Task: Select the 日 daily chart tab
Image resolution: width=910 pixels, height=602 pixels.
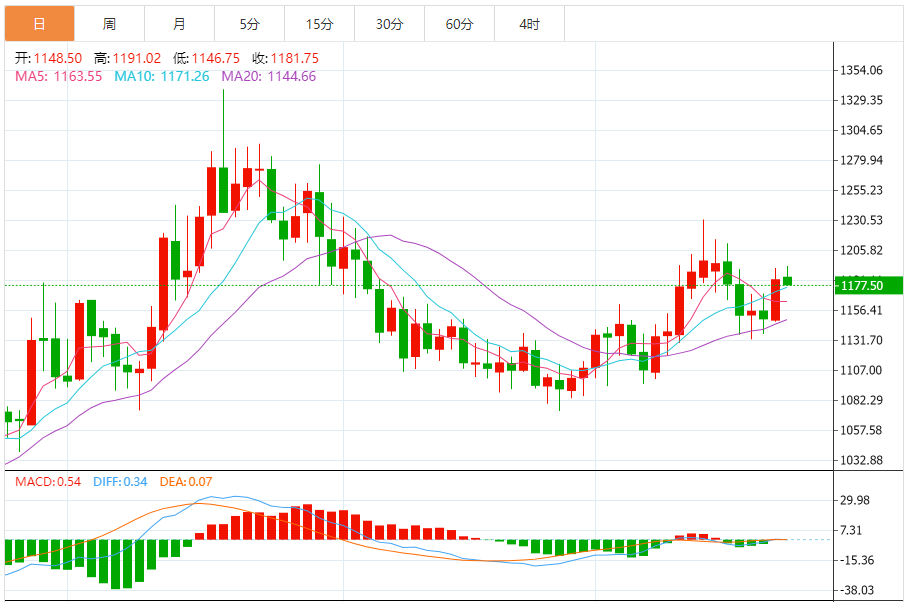Action: click(39, 24)
